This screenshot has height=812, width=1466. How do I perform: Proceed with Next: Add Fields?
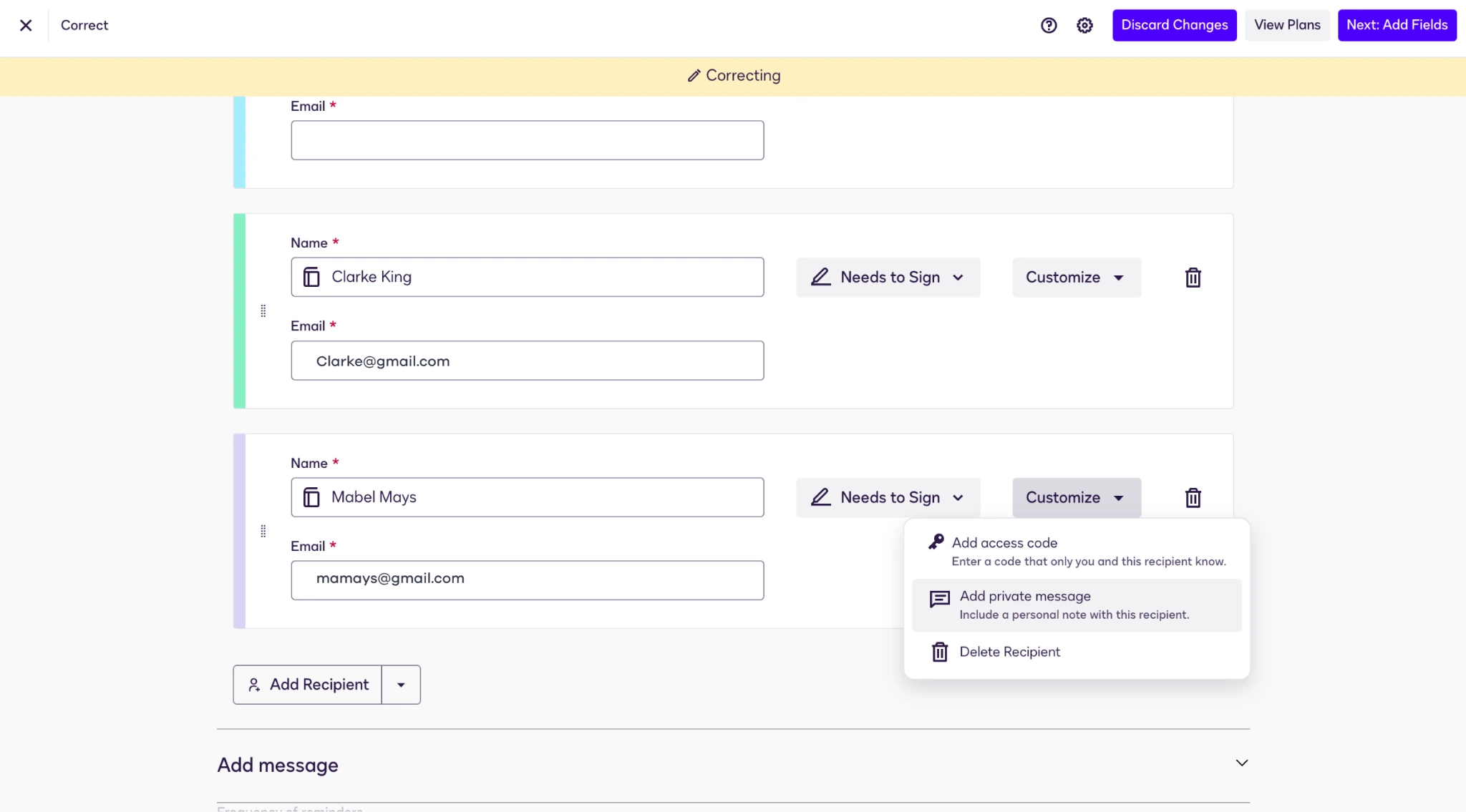pos(1397,25)
